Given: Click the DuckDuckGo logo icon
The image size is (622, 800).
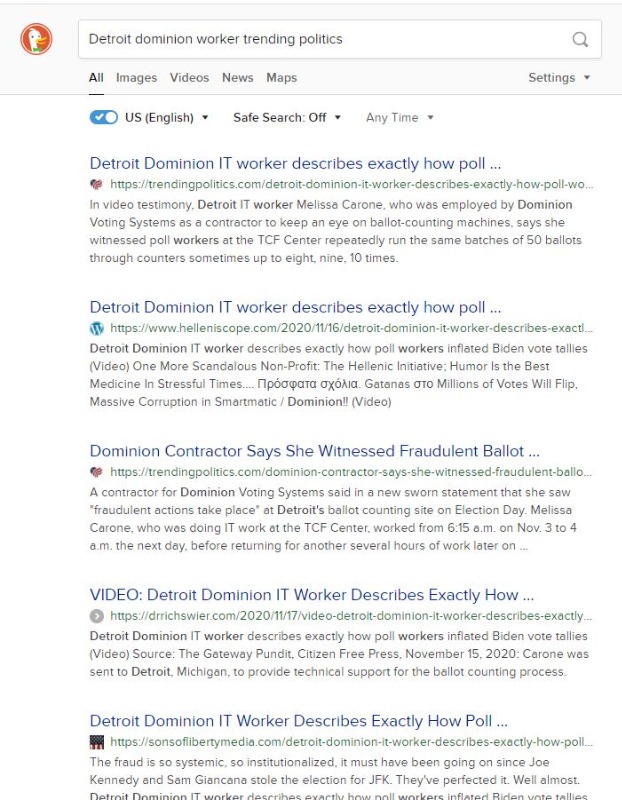Looking at the screenshot, I should tap(37, 39).
